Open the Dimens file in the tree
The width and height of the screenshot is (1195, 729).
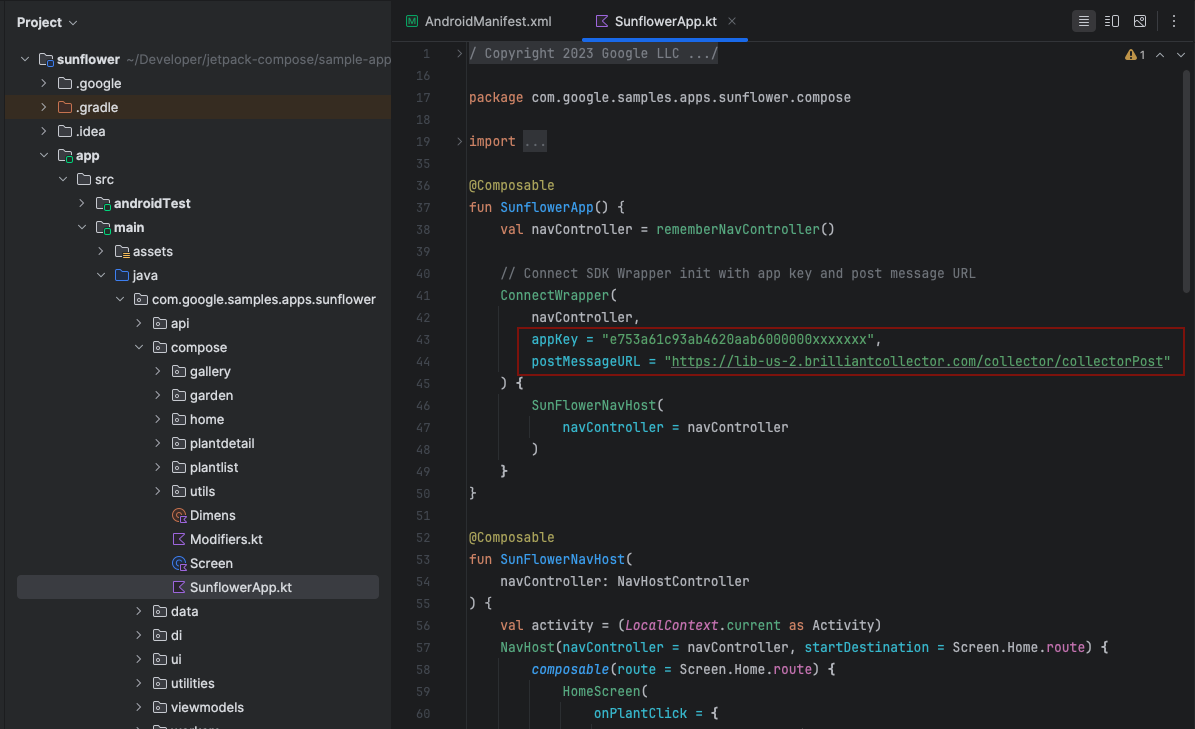click(212, 516)
